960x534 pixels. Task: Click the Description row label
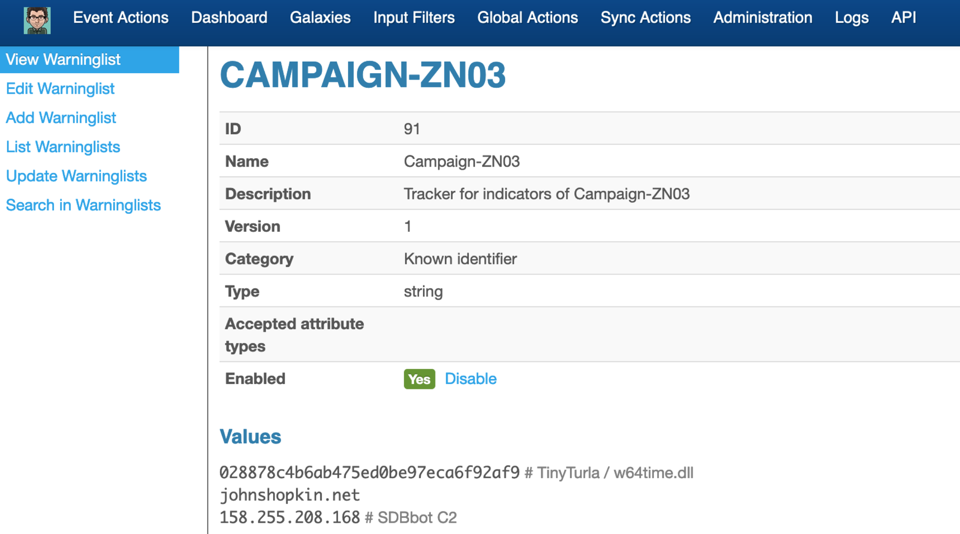(x=268, y=194)
